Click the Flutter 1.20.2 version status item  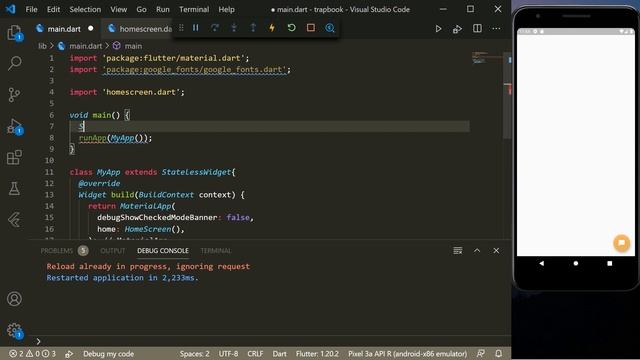317,354
